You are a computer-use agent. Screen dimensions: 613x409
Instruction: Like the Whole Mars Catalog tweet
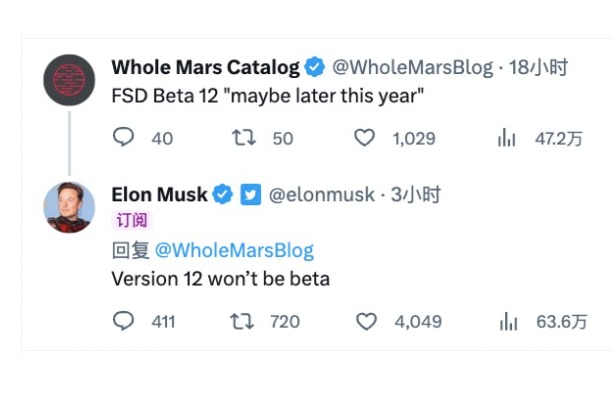(366, 138)
